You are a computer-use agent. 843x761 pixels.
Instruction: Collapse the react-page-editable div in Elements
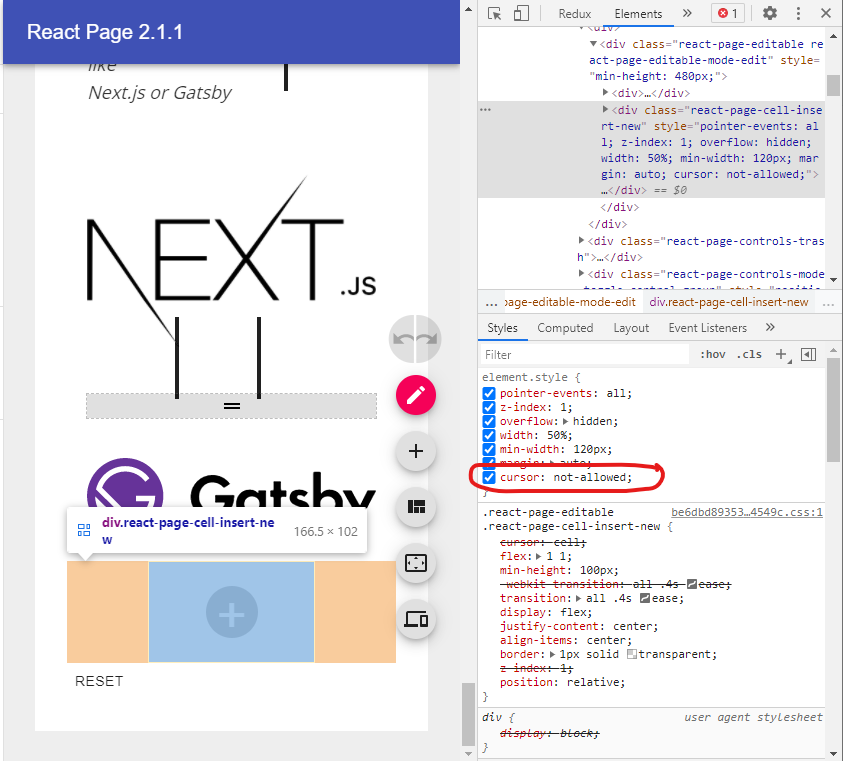[594, 44]
